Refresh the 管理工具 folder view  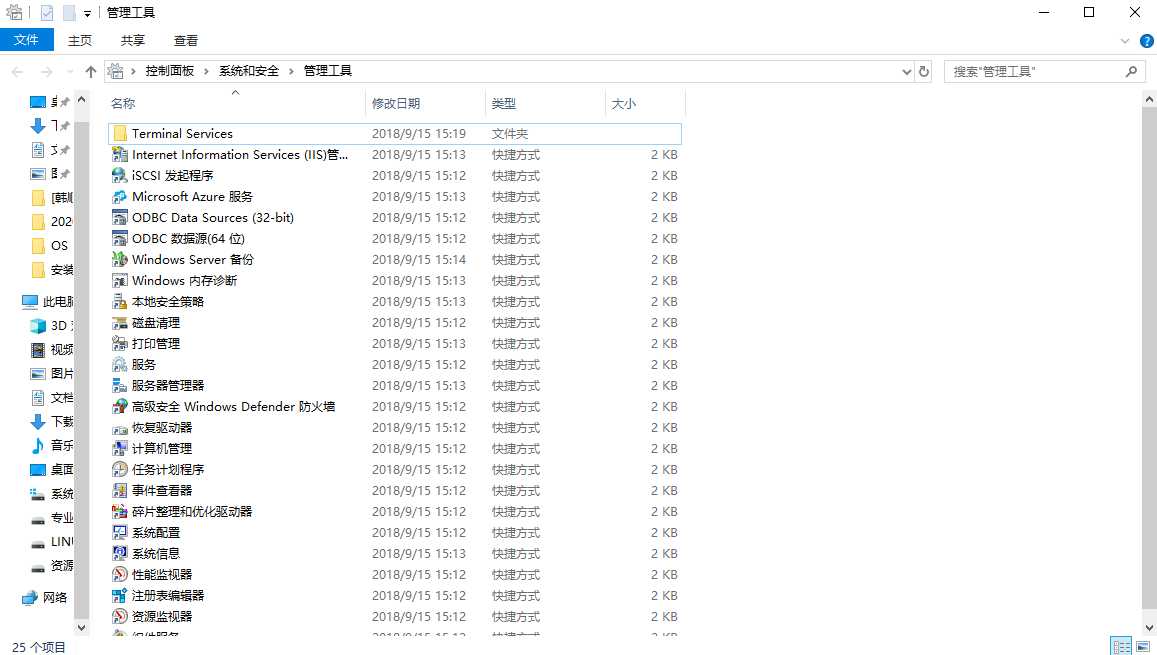point(923,72)
